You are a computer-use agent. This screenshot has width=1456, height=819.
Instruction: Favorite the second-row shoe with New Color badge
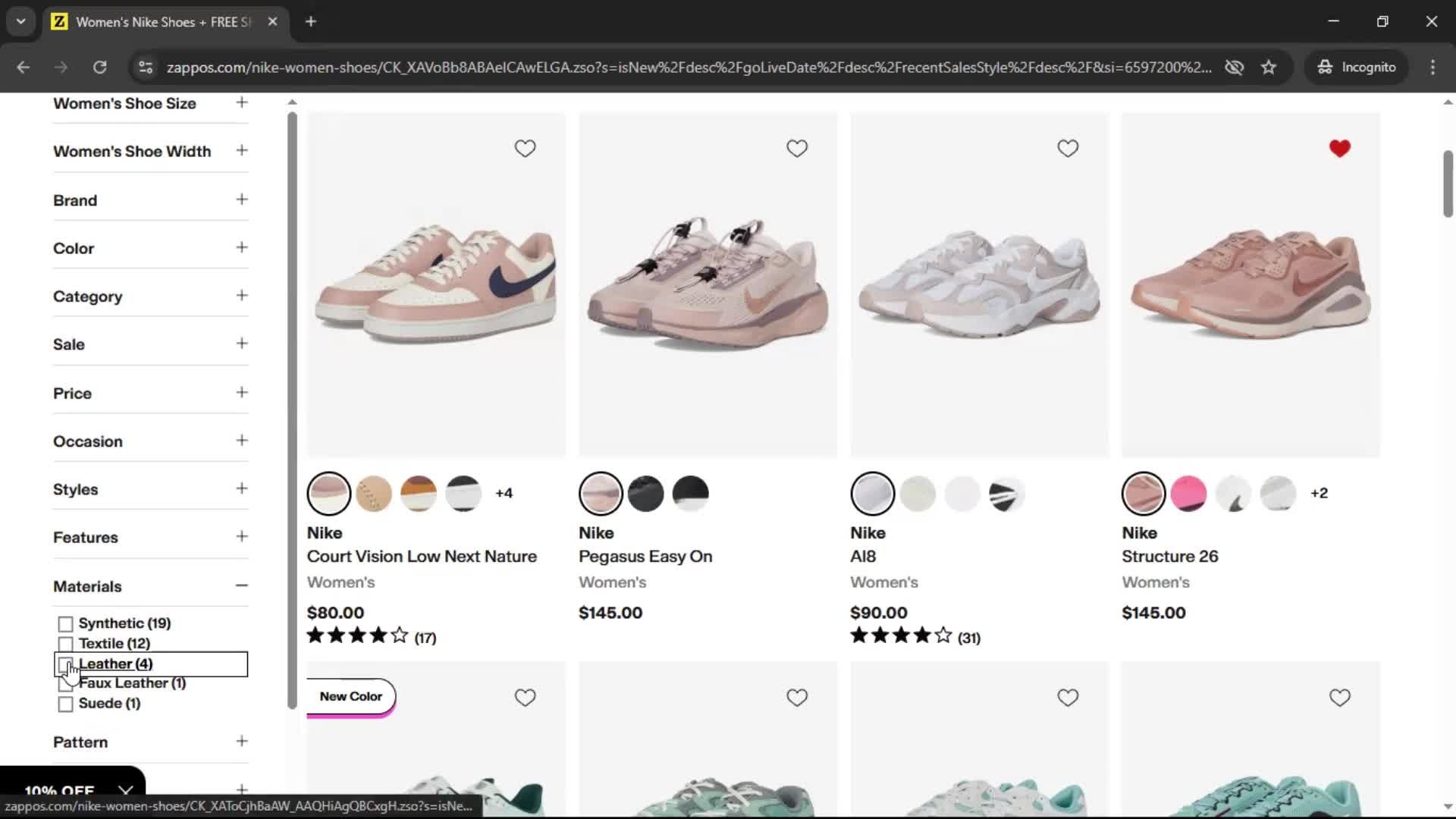point(525,697)
